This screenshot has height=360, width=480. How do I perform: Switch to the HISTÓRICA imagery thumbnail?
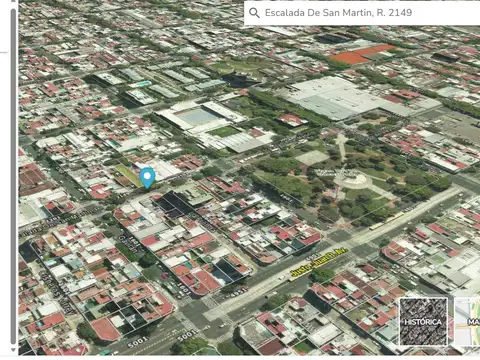[x=424, y=322]
